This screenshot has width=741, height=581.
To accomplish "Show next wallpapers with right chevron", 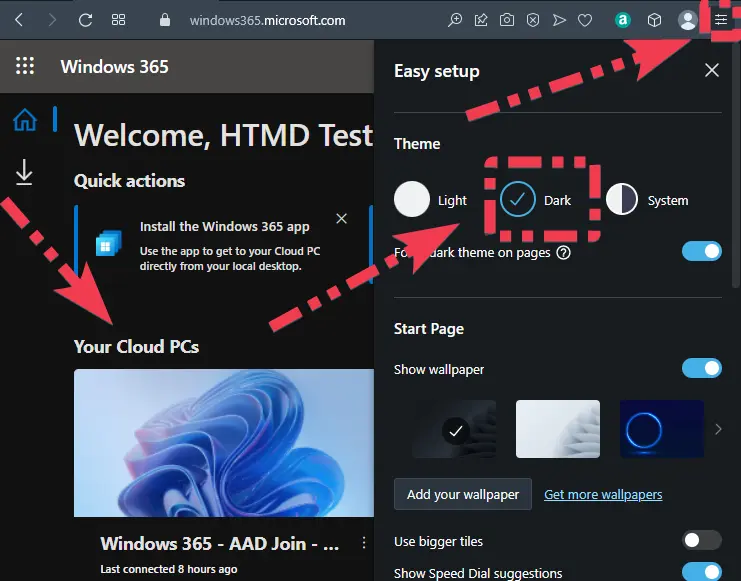I will tap(718, 429).
